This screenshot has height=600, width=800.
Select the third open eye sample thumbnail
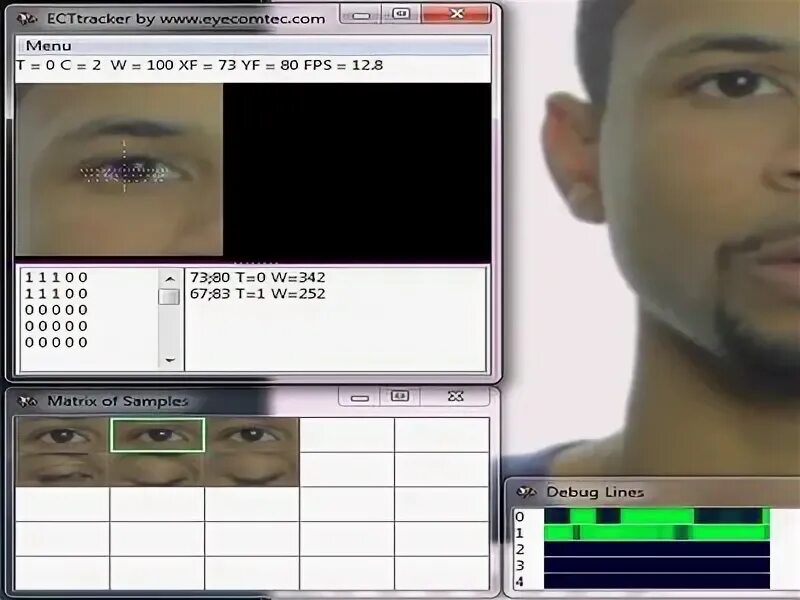click(252, 435)
